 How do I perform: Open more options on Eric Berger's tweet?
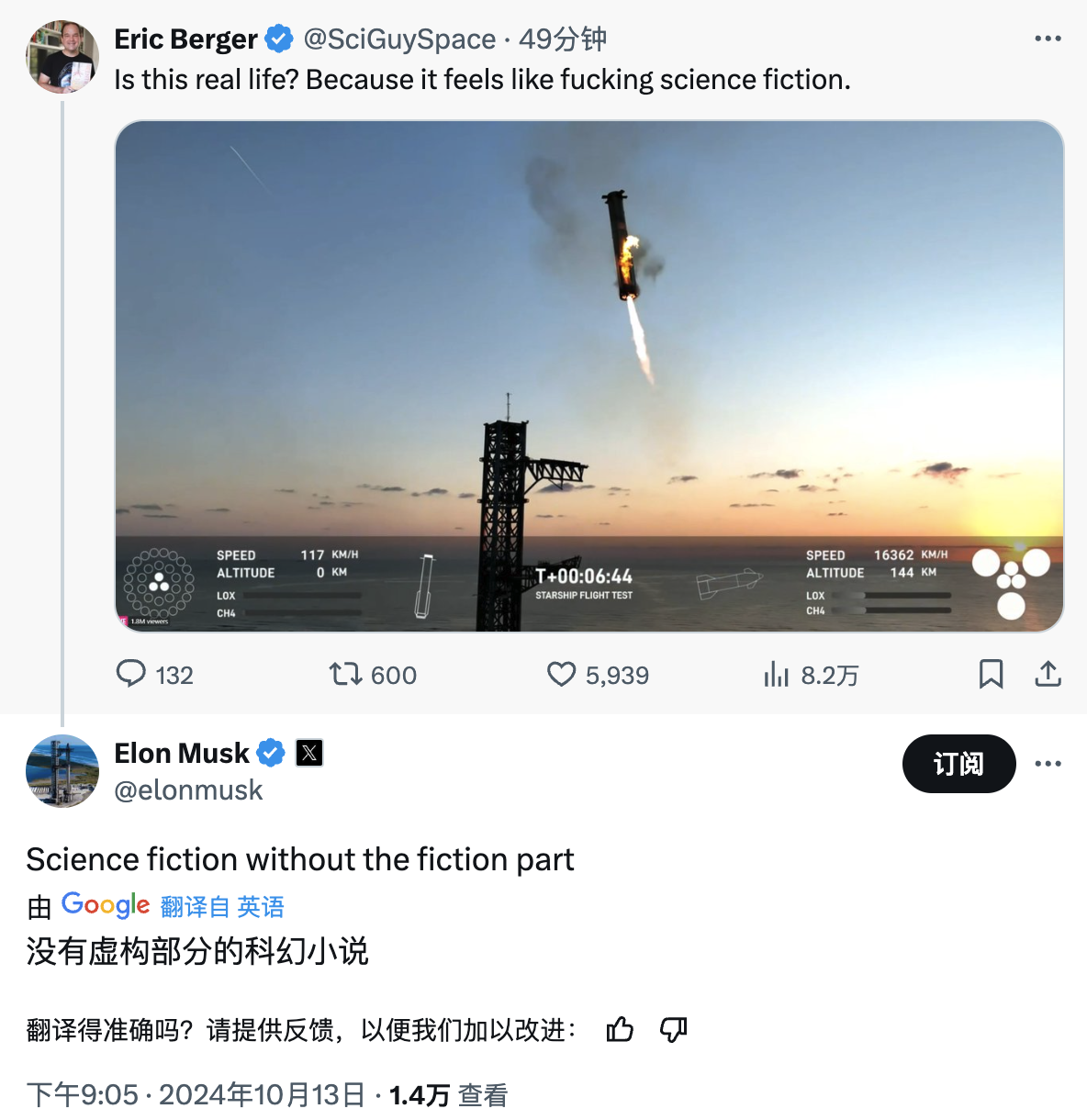(1048, 39)
